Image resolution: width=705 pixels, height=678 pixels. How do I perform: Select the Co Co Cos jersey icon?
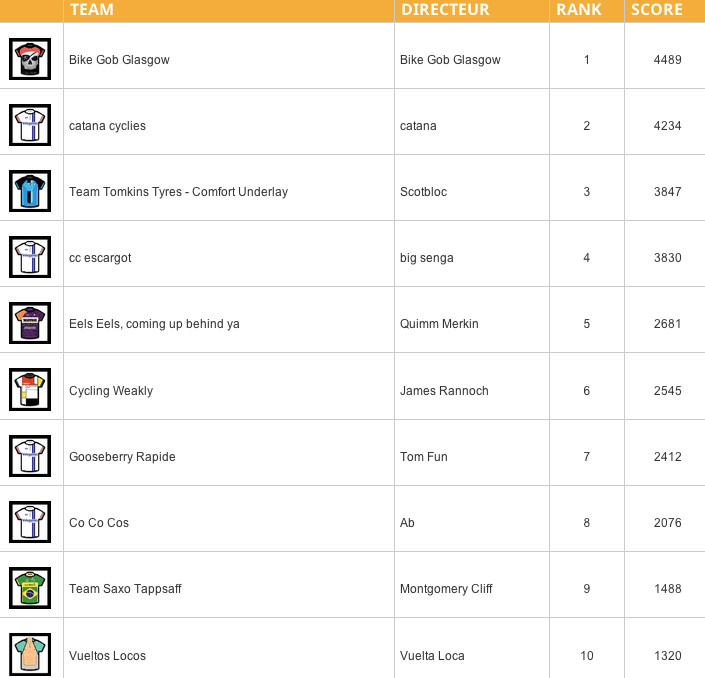point(30,522)
